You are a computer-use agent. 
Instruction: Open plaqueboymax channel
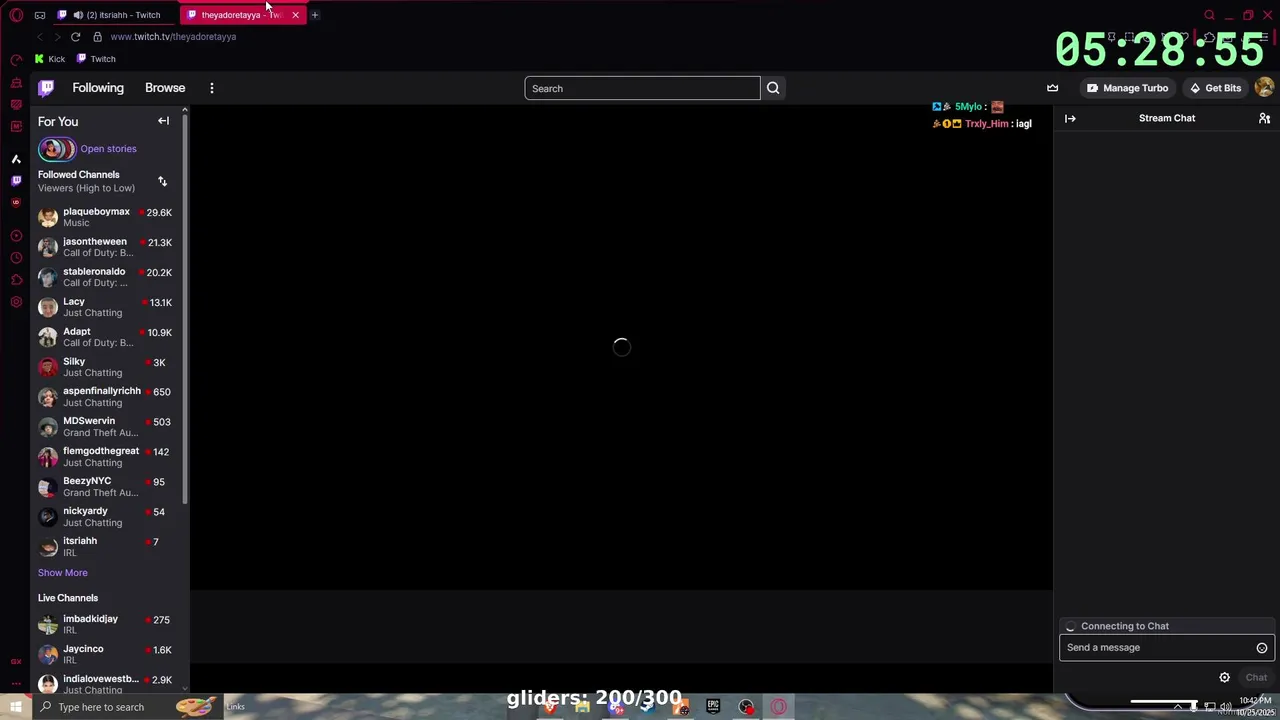coord(105,217)
